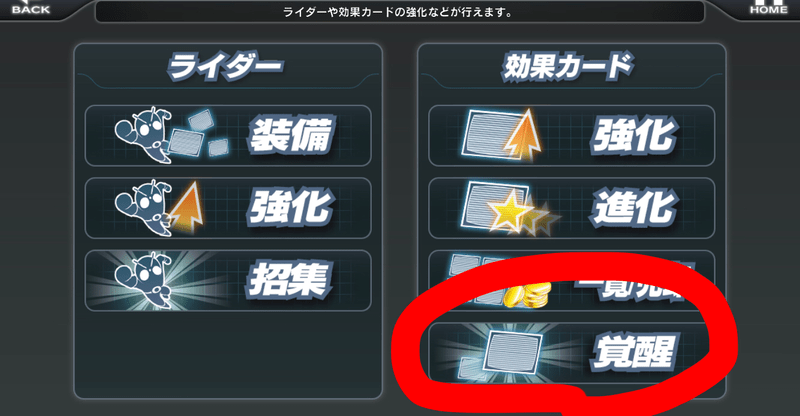Click the ライダー panel header
This screenshot has height=416, width=800.
[x=226, y=67]
